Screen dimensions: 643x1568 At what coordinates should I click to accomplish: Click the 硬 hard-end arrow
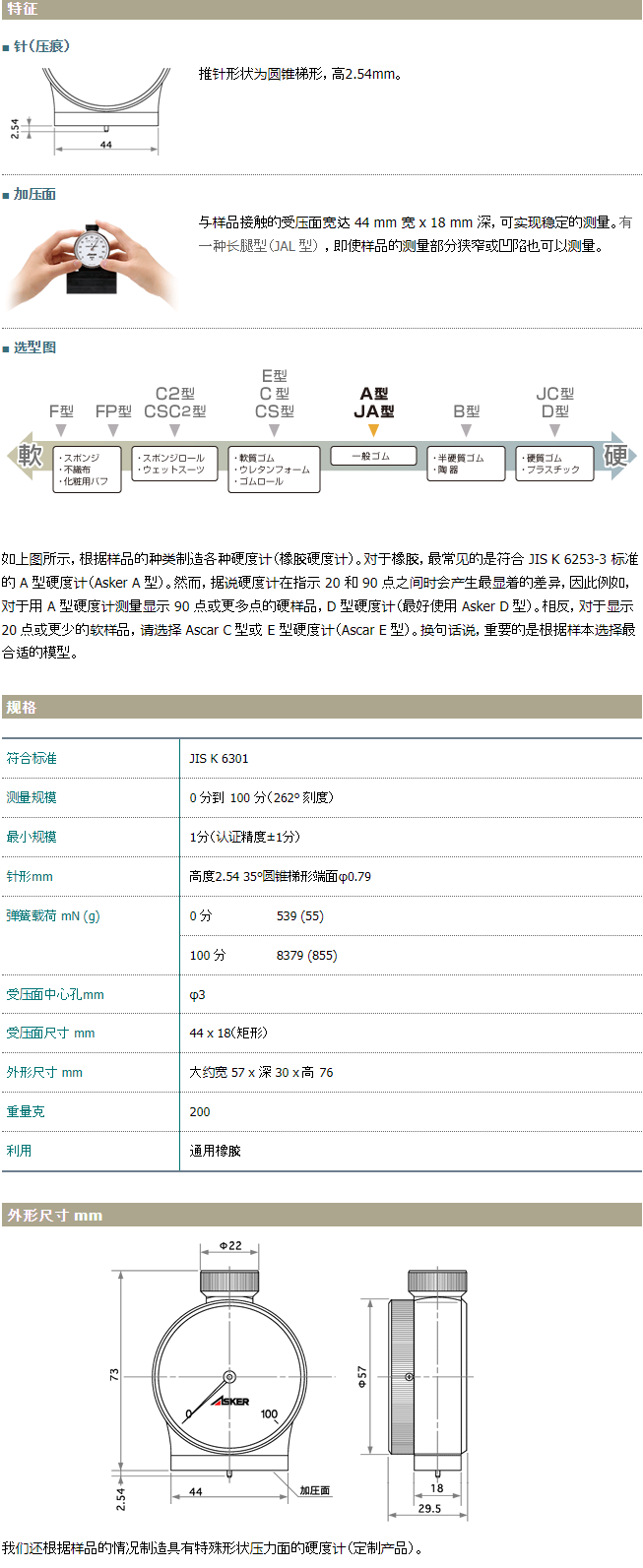pyautogui.click(x=617, y=456)
